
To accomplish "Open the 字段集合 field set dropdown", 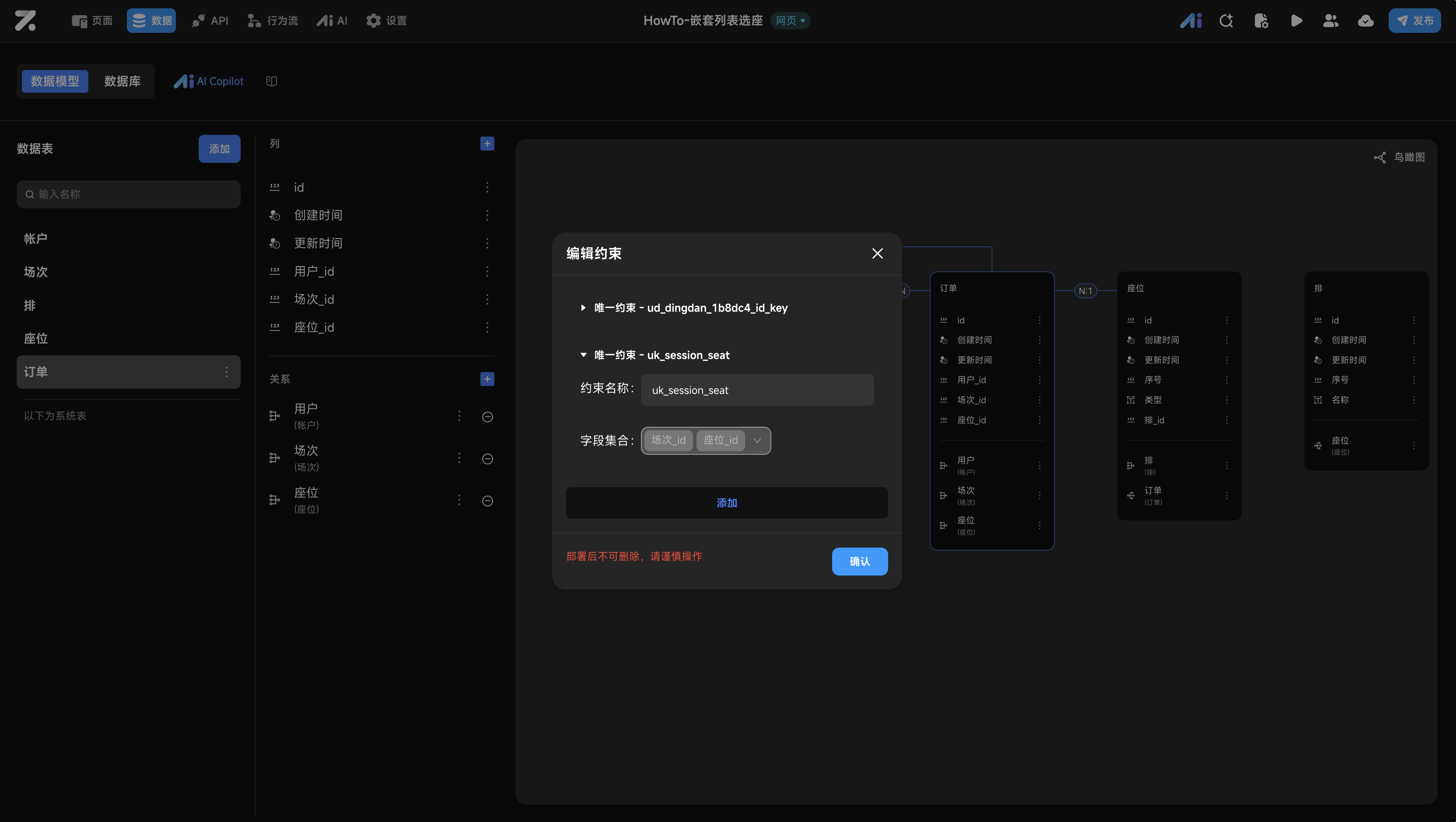I will [x=757, y=440].
